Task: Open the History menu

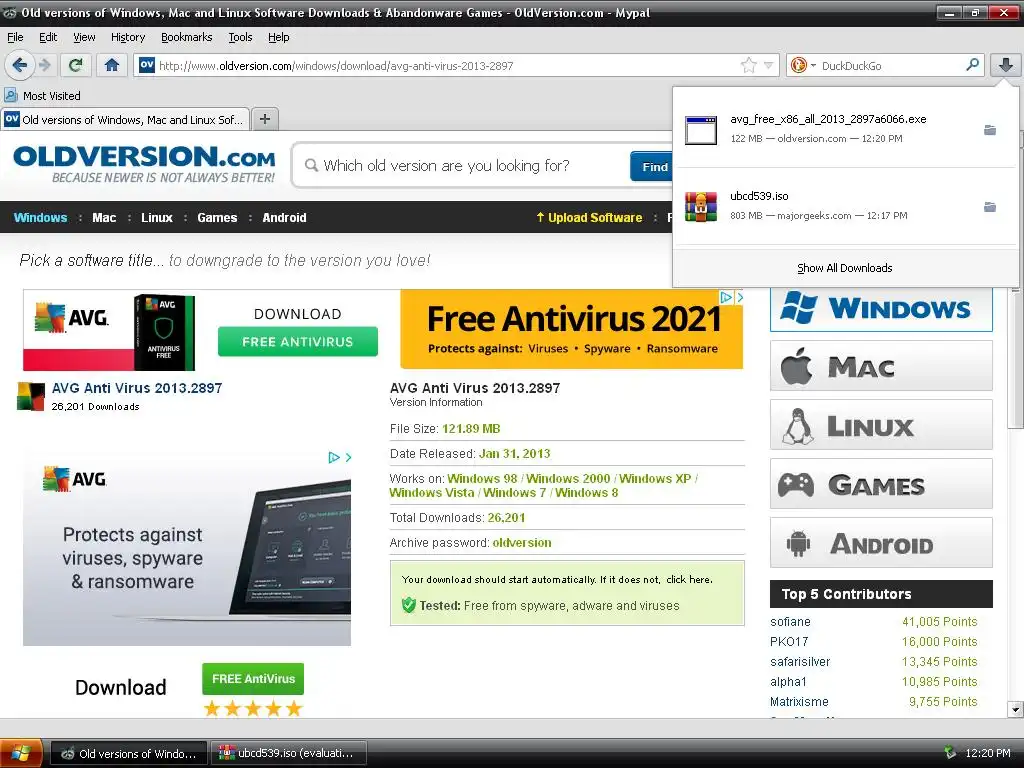Action: click(128, 37)
